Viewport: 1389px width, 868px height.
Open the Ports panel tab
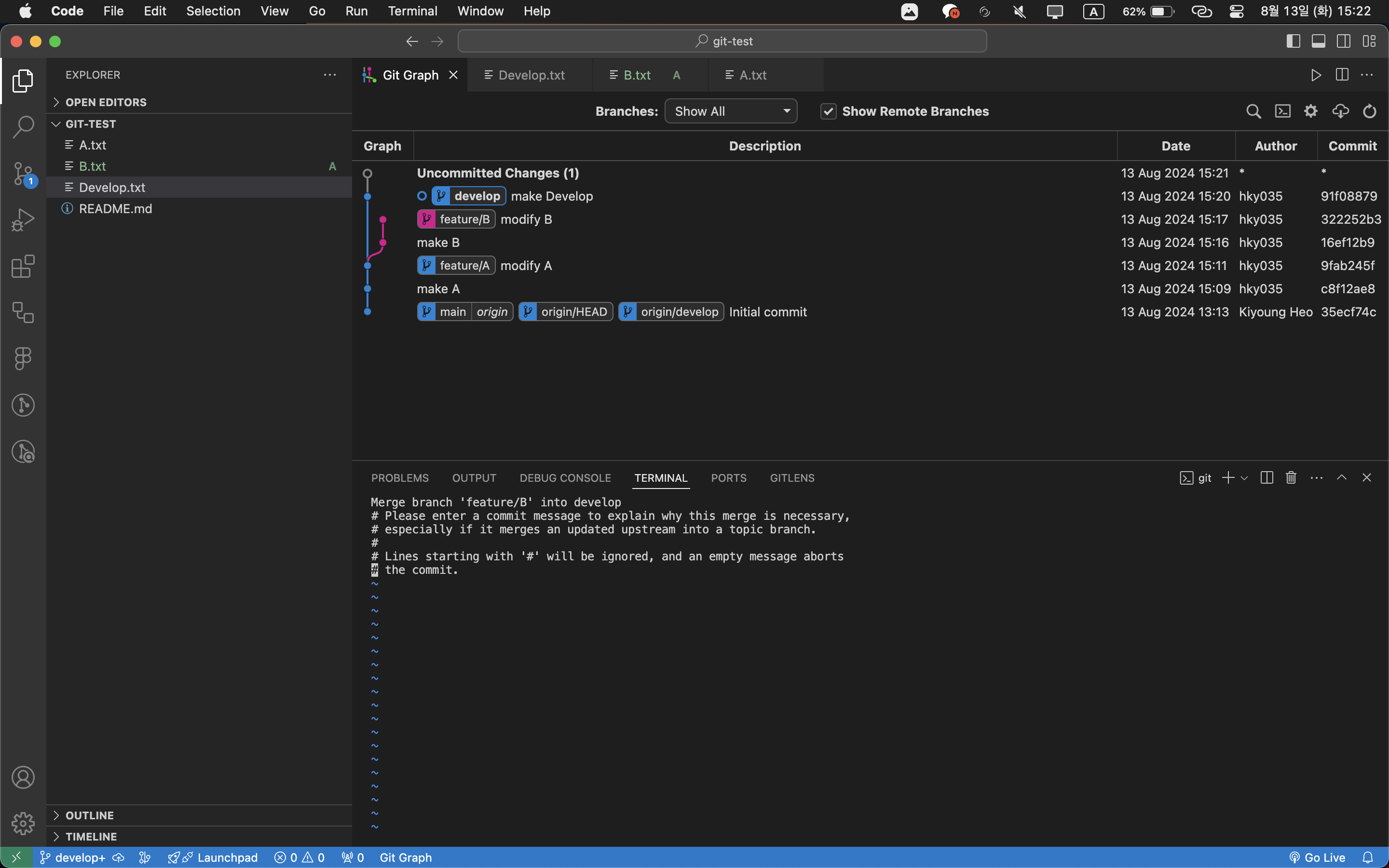click(x=729, y=477)
